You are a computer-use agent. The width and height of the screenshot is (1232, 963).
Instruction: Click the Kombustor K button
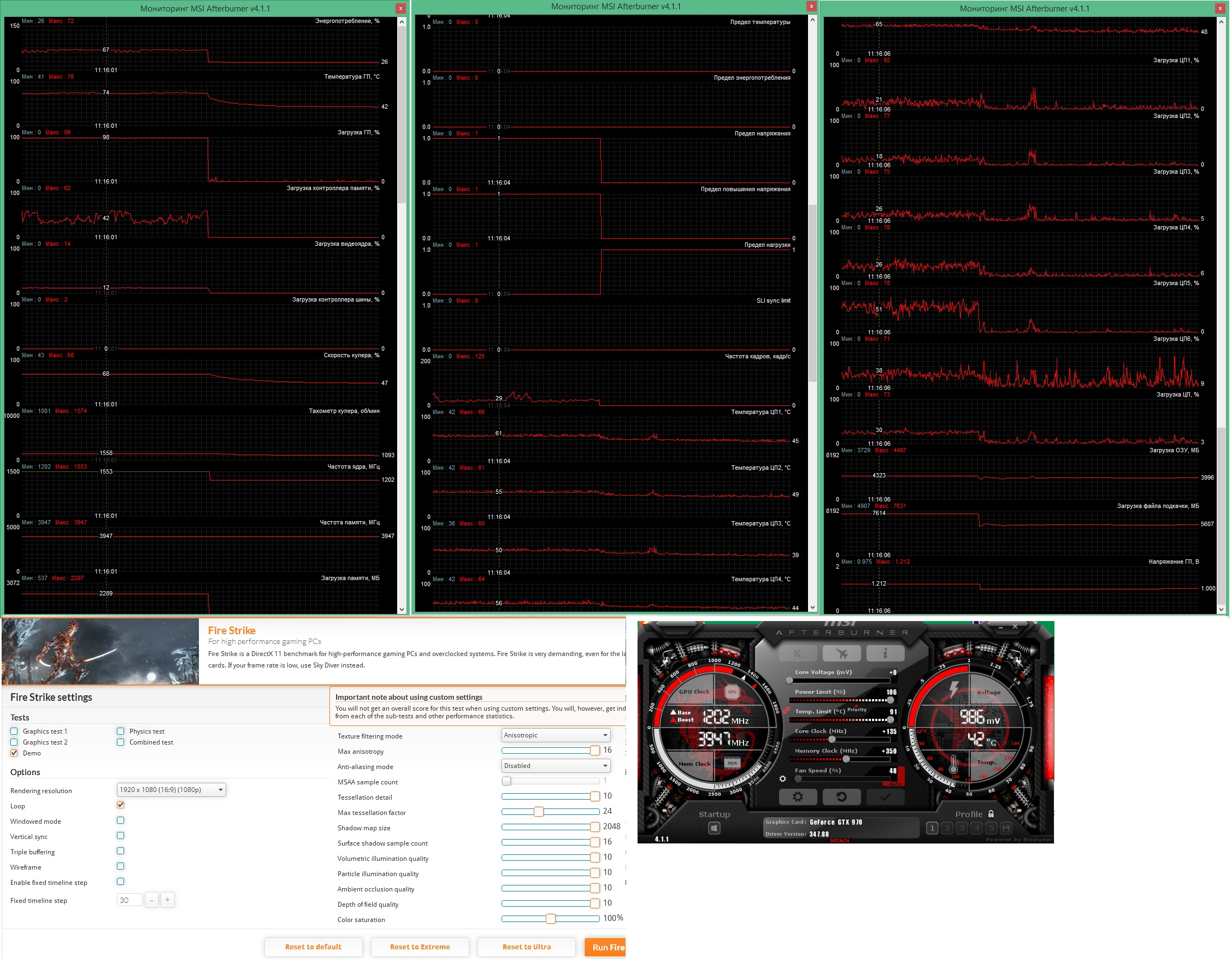click(797, 654)
